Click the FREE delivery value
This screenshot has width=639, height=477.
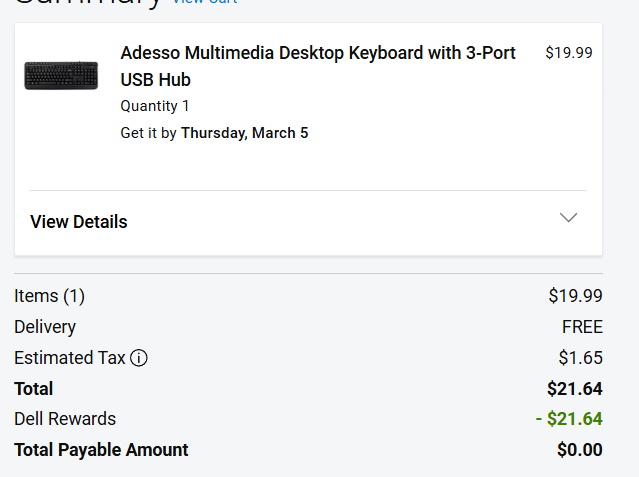(582, 327)
